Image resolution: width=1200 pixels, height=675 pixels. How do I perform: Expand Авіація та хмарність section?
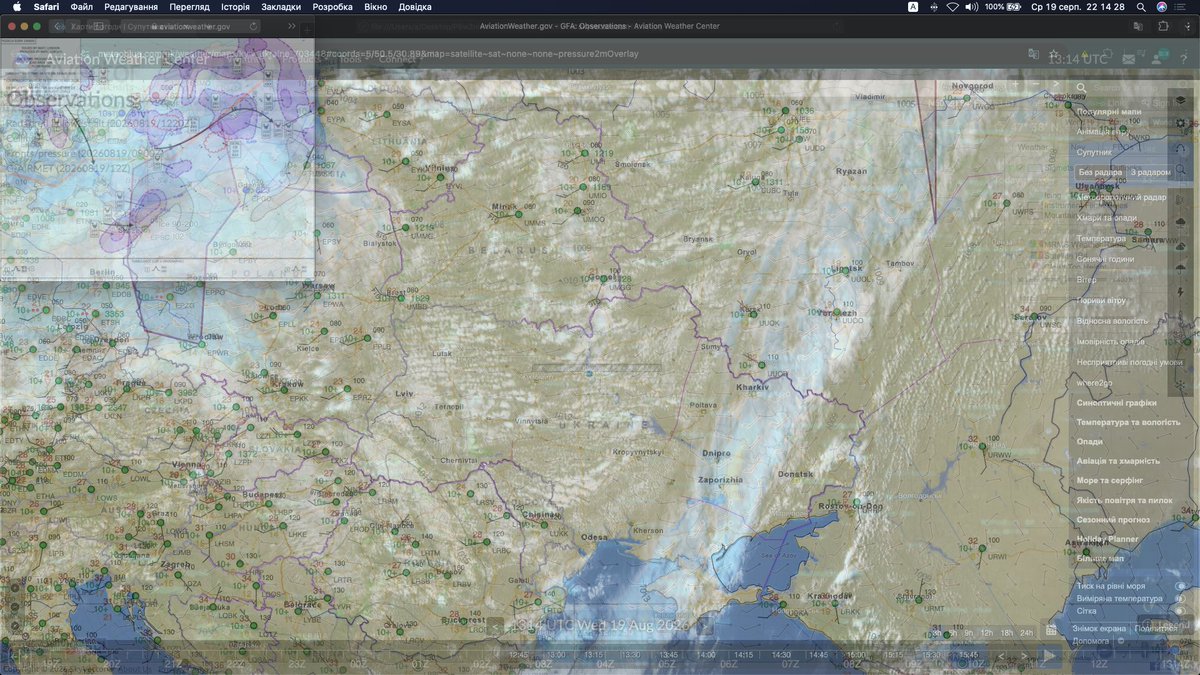coord(1118,461)
